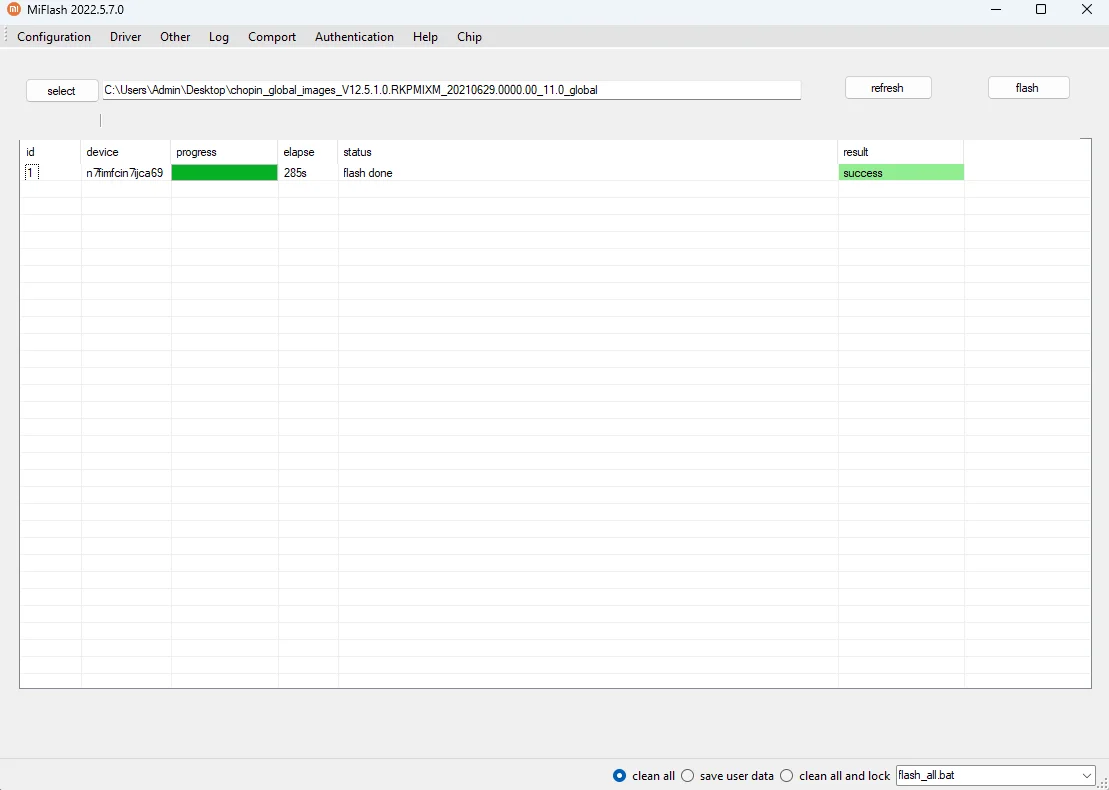The image size is (1109, 790).
Task: Click the elapse column header
Action: (x=308, y=152)
